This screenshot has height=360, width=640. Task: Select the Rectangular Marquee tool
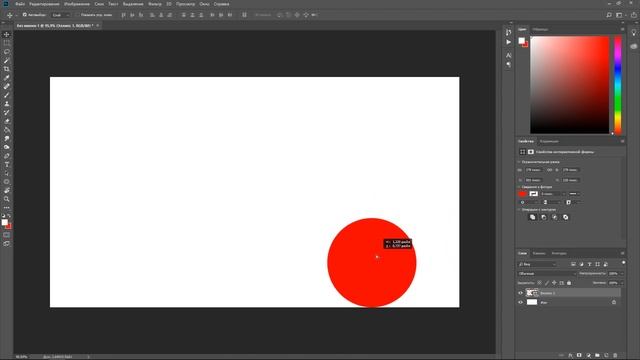(x=7, y=43)
